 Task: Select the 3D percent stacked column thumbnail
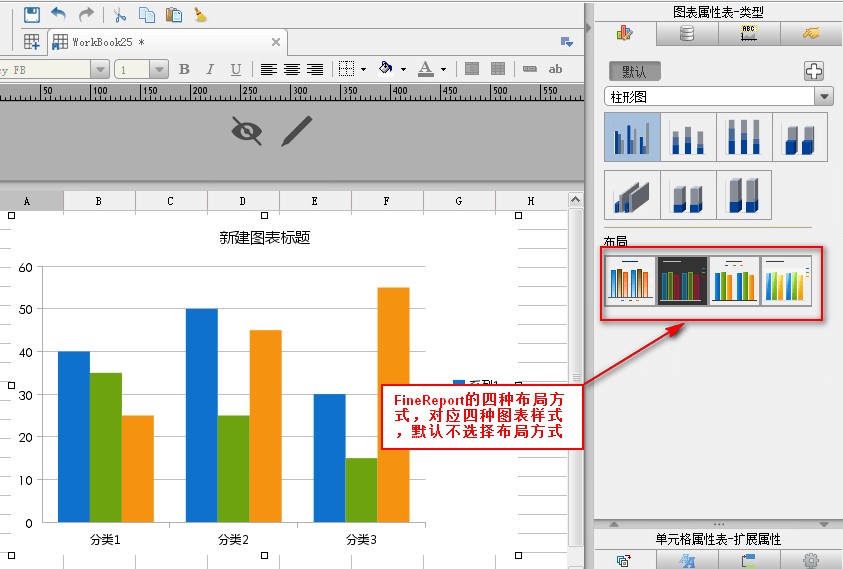point(744,195)
